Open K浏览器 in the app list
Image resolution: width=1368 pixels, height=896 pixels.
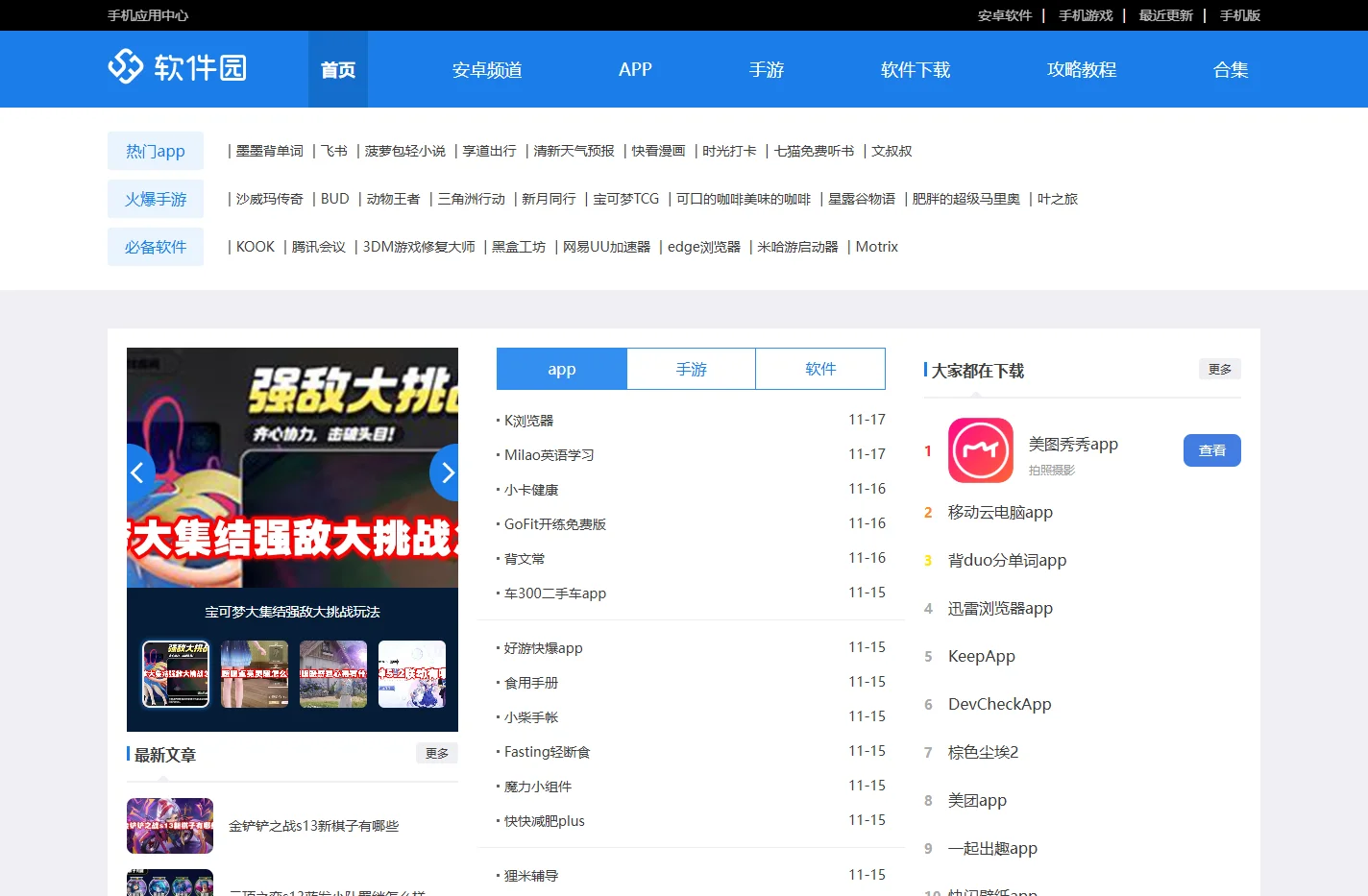point(529,421)
